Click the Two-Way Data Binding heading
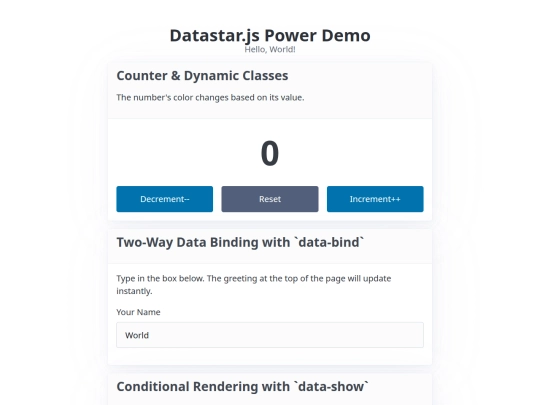 coord(240,242)
